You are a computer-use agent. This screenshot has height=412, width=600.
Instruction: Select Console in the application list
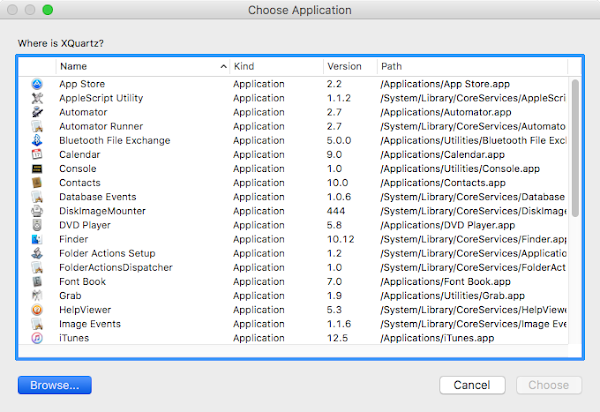point(78,169)
